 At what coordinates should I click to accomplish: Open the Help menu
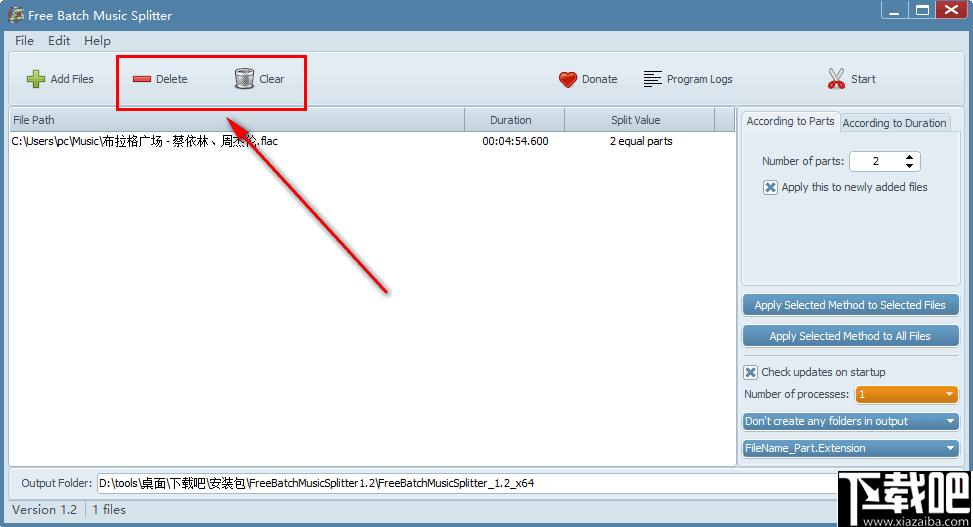click(97, 41)
